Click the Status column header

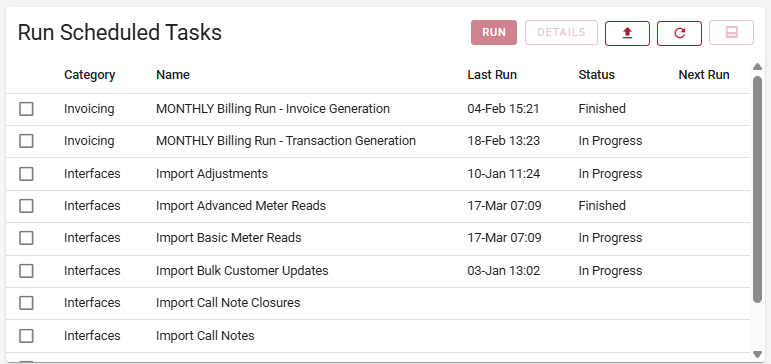tap(596, 75)
